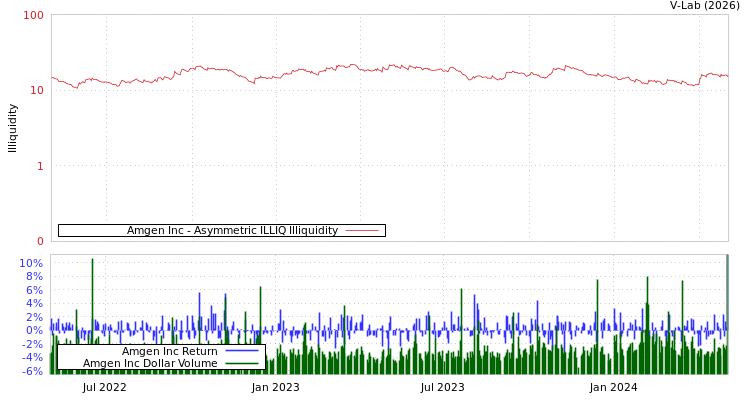Click the 8% tick label
This screenshot has width=750, height=400.
pyautogui.click(x=34, y=277)
